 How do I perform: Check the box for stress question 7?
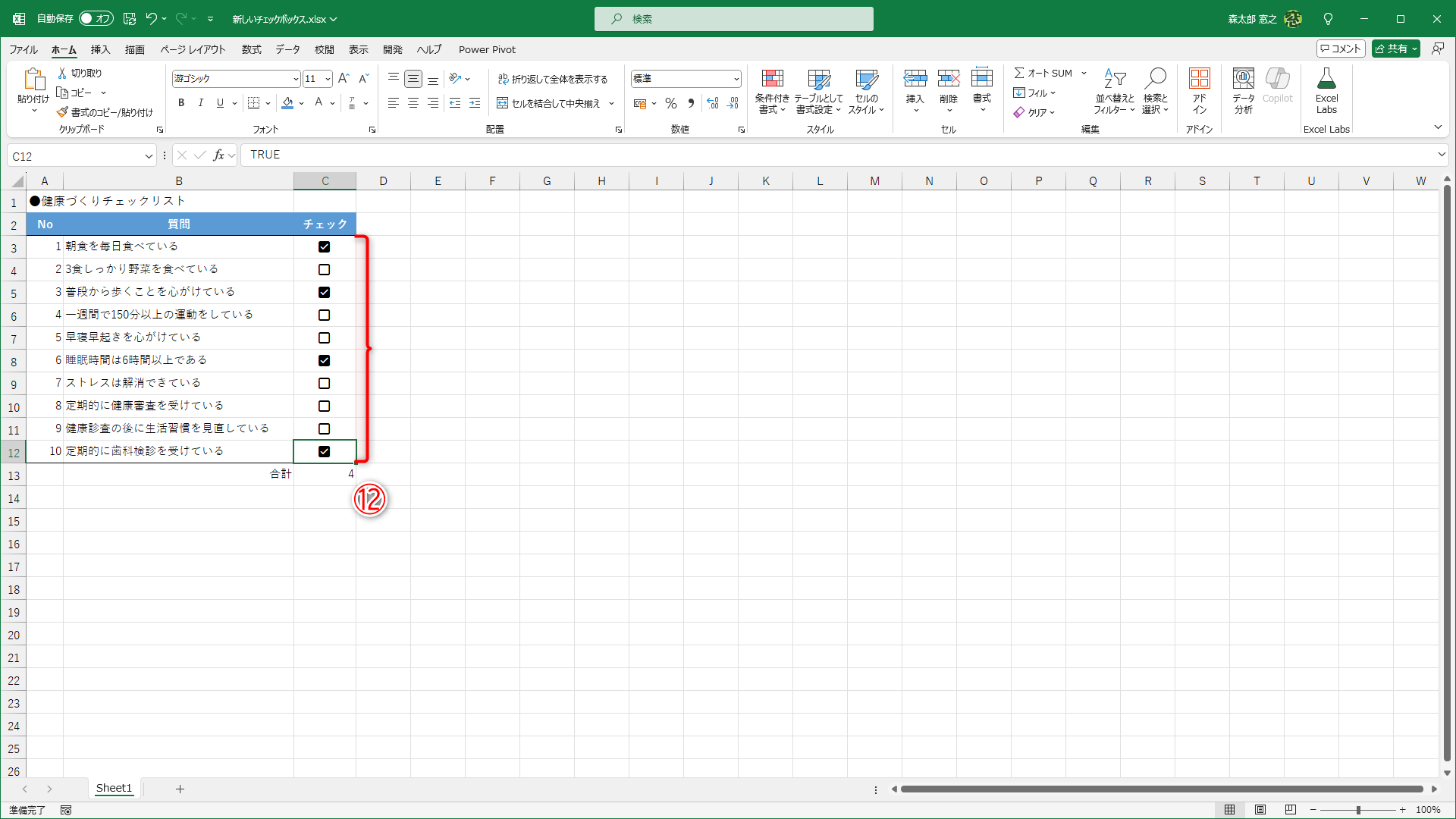click(325, 384)
